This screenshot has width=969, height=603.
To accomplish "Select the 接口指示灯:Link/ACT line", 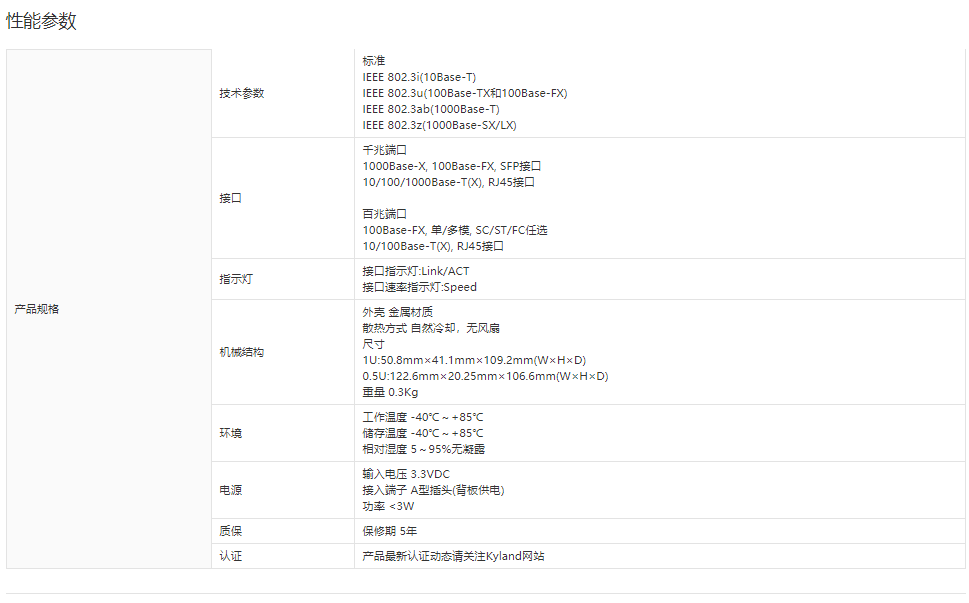I will point(415,271).
